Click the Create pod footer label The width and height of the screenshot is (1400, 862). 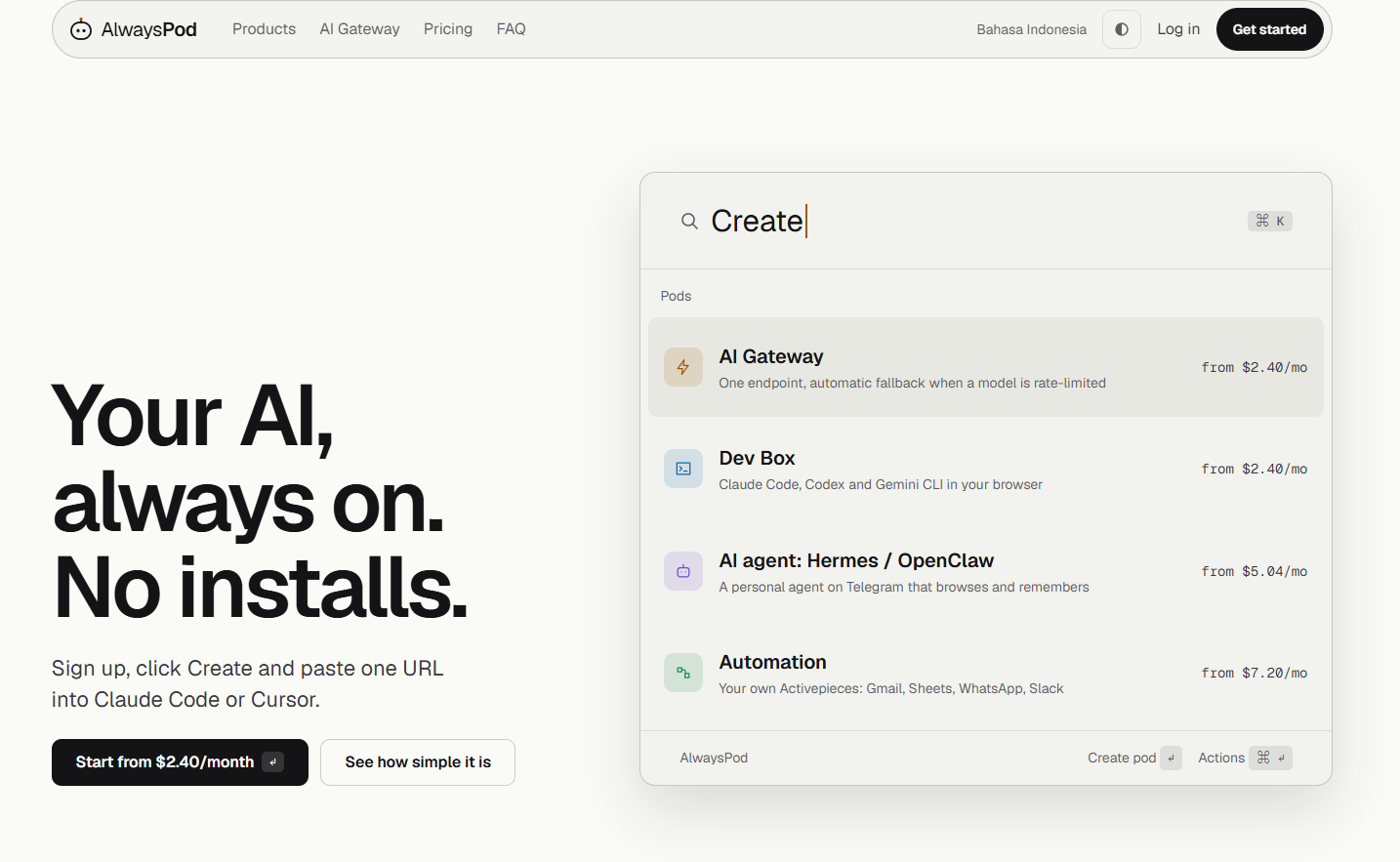1122,758
